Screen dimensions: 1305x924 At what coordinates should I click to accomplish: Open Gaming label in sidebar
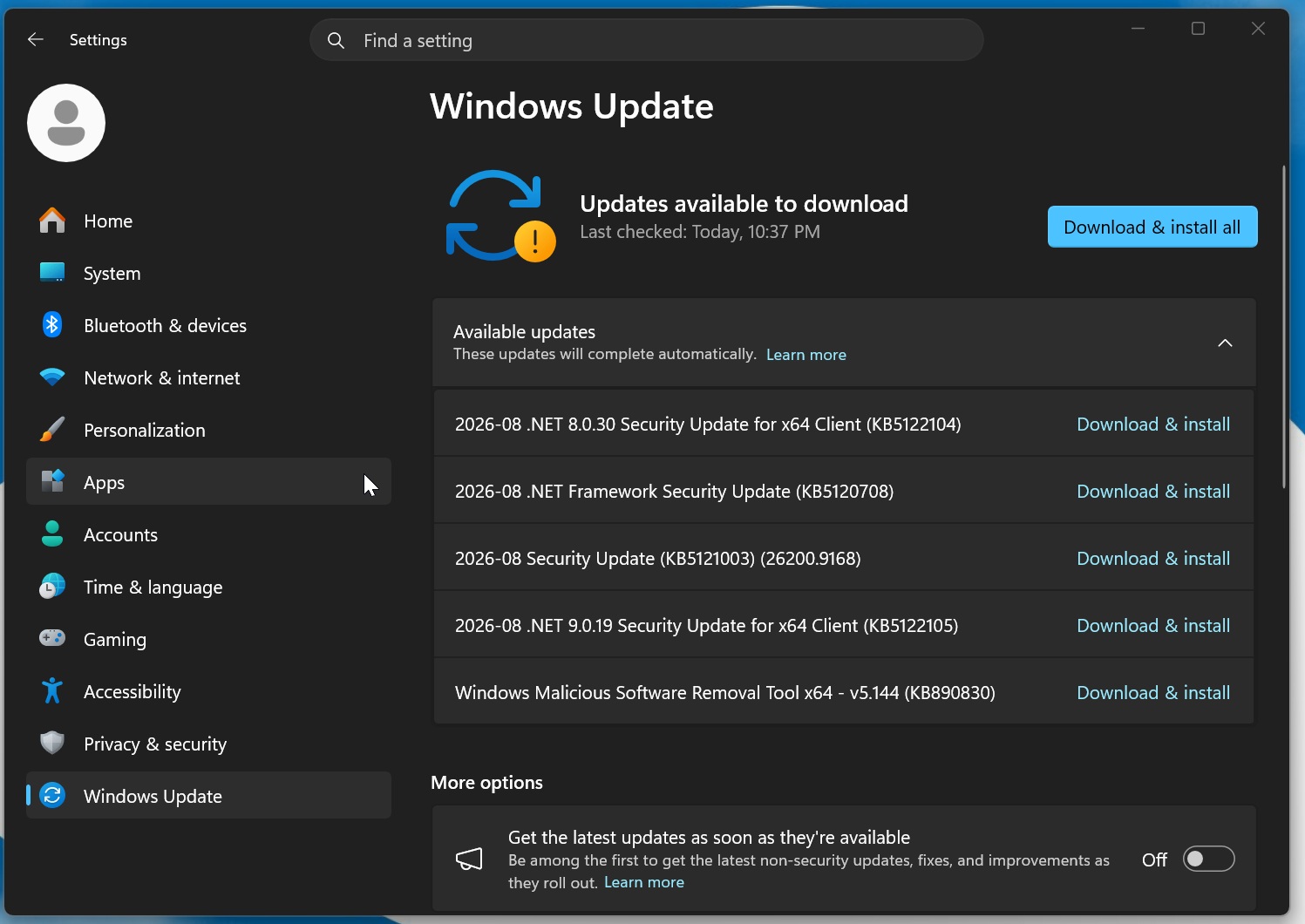coord(115,640)
